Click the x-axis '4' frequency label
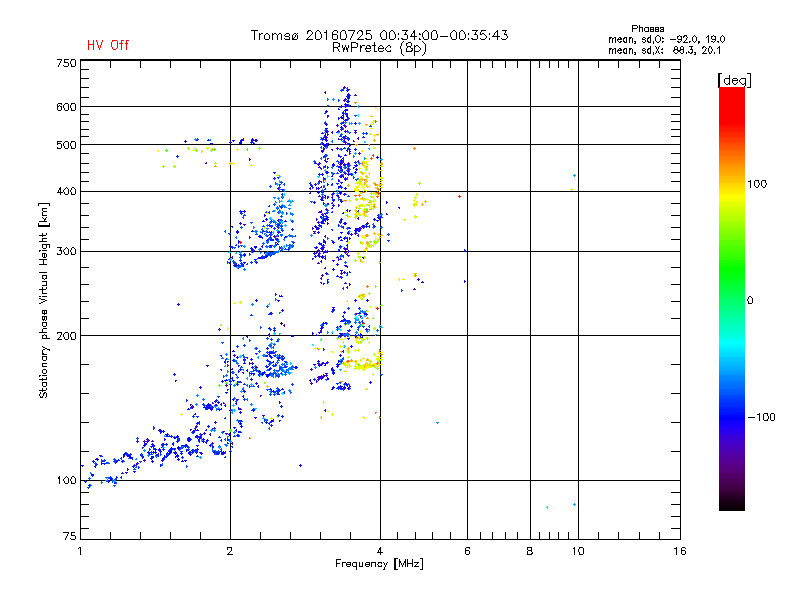Screen dimensions: 800x600 coord(380,551)
